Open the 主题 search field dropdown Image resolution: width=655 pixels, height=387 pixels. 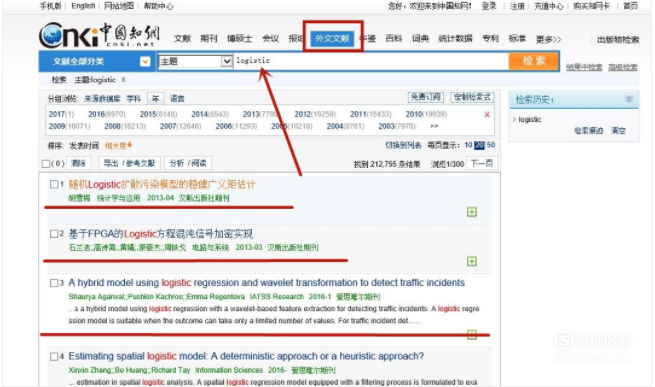[x=226, y=61]
